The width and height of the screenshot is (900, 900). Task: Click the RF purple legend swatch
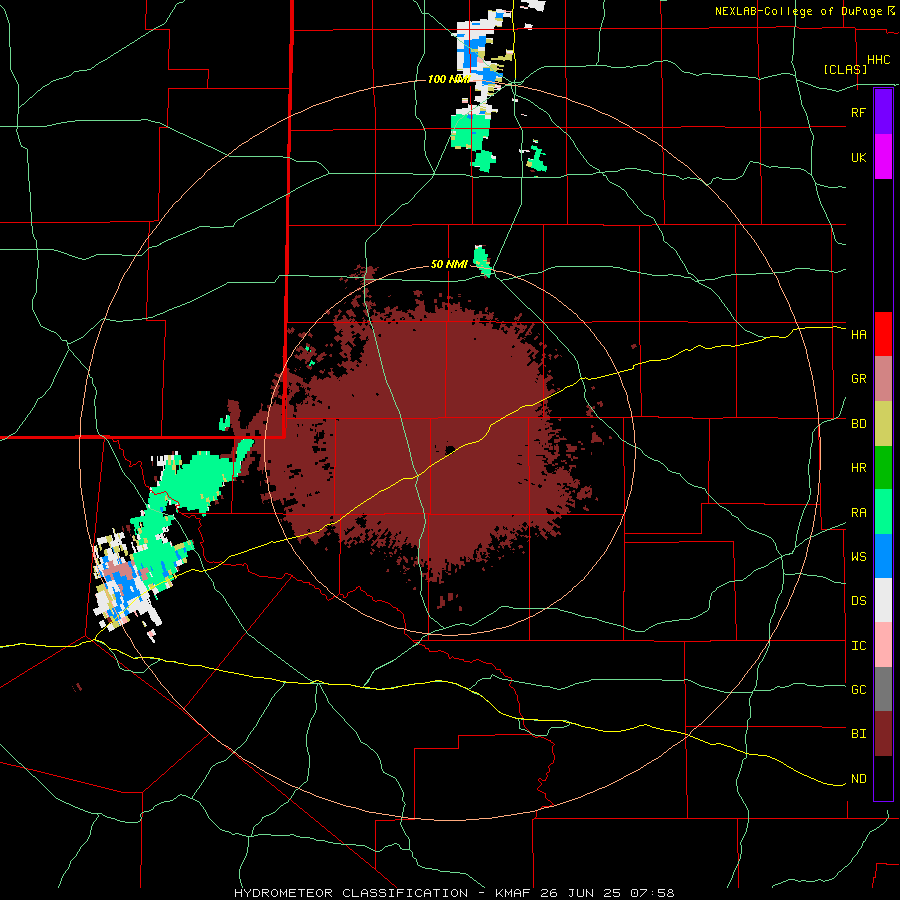point(883,112)
